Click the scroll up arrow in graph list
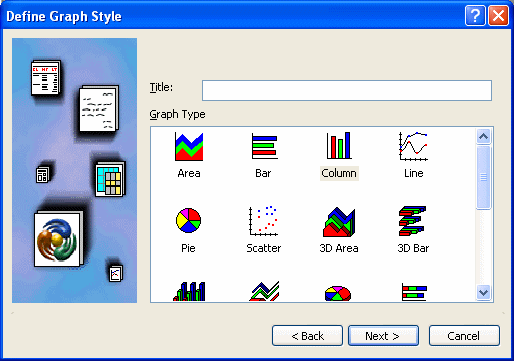Screen dimensions: 514x361 483,136
